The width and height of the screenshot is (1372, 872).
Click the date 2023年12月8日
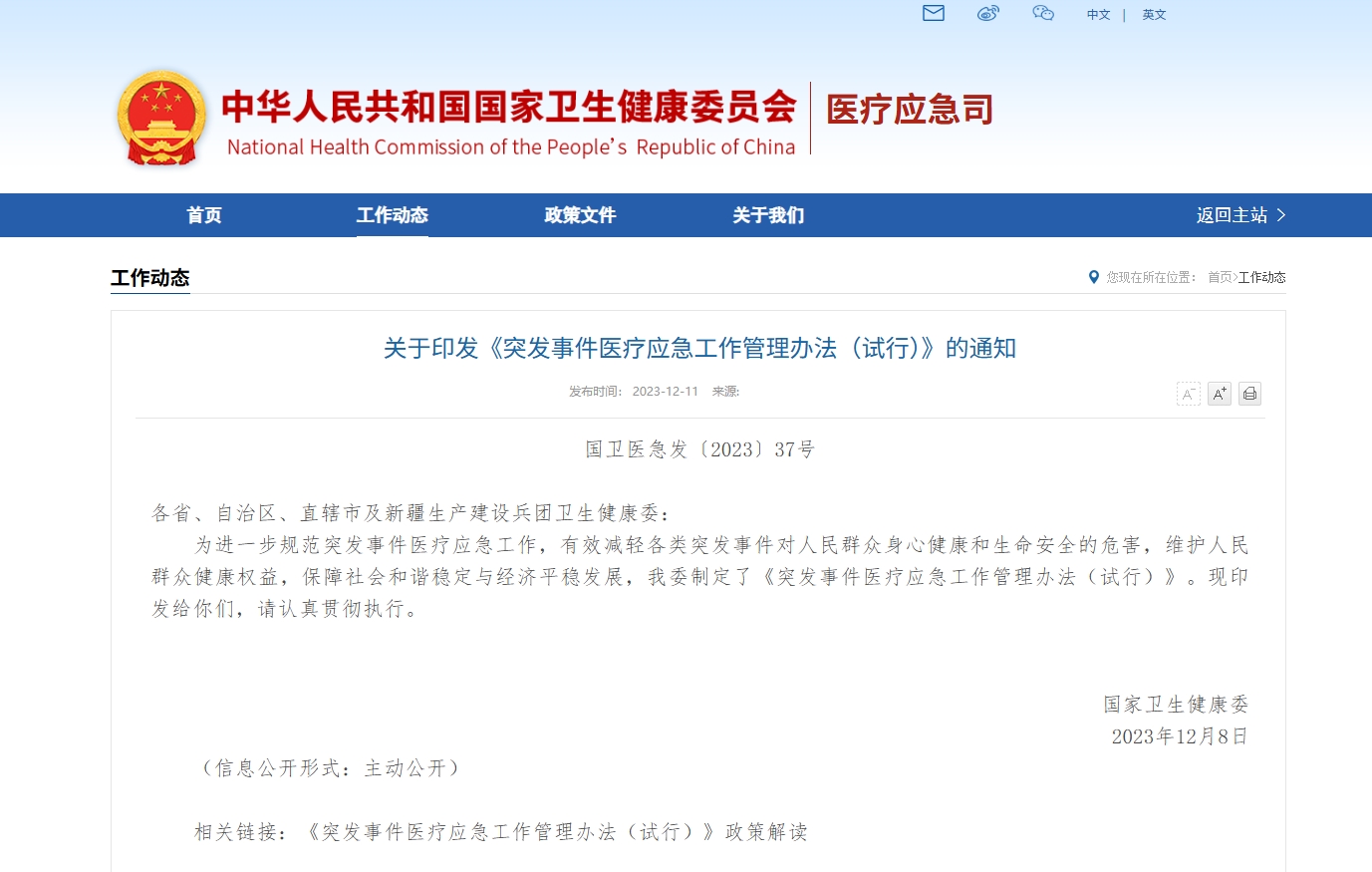pos(1180,736)
